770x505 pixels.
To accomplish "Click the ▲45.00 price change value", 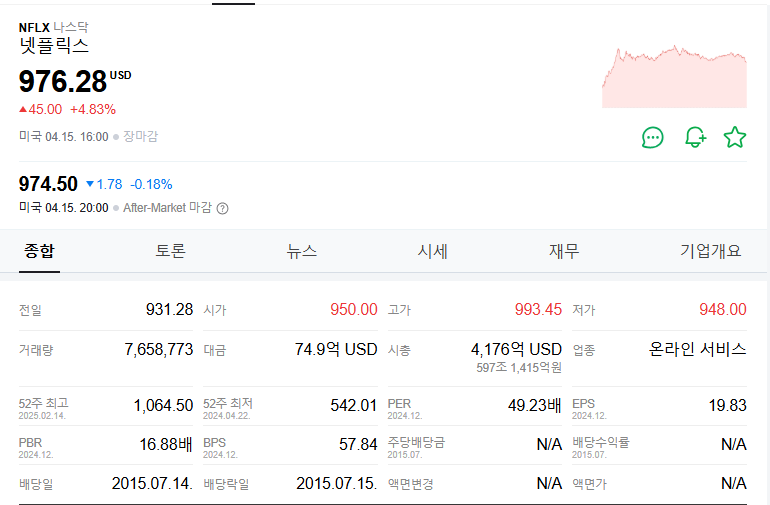I will (41, 109).
